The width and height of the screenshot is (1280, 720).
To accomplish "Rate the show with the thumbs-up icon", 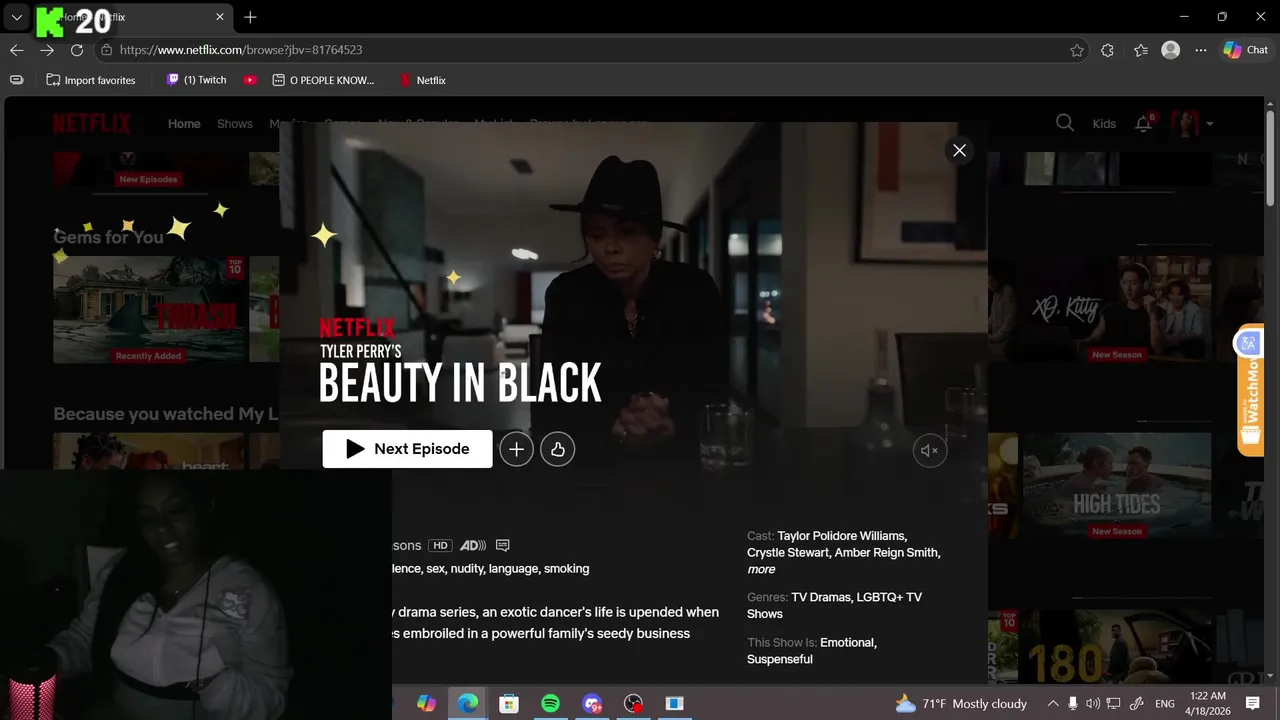I will (558, 450).
